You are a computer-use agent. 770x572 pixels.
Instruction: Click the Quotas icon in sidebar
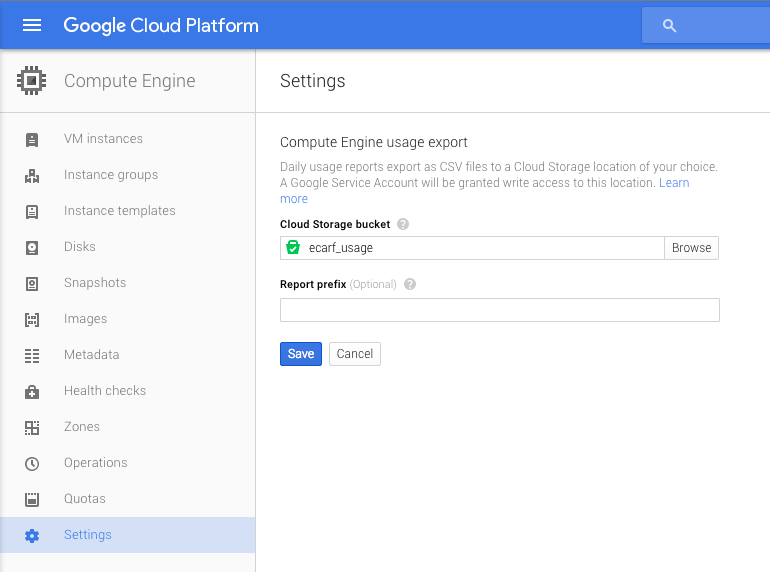(x=32, y=499)
